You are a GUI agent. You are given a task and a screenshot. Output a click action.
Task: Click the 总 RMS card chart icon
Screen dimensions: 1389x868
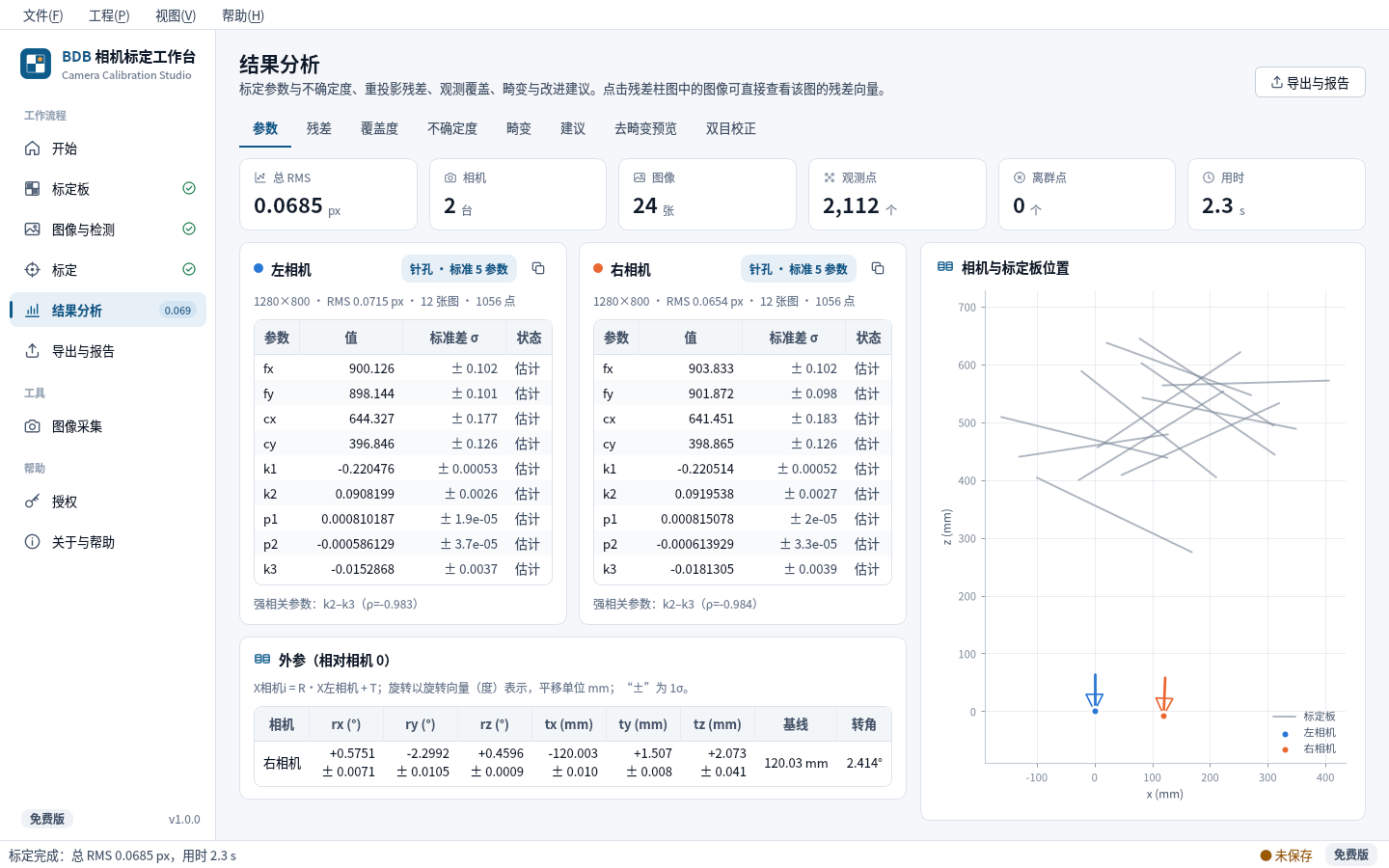(259, 177)
